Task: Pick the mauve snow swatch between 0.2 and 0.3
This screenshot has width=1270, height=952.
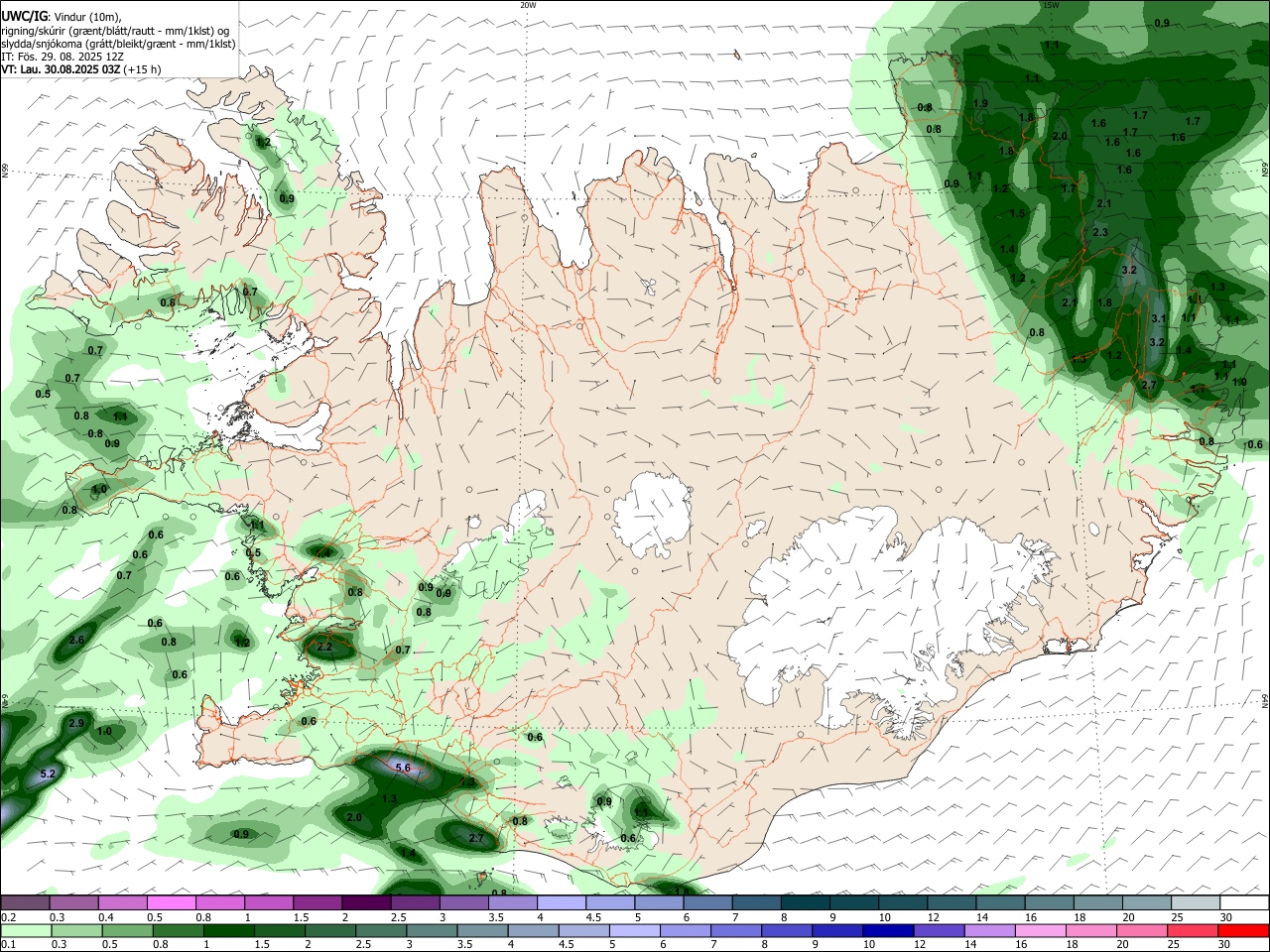Action: [x=26, y=902]
